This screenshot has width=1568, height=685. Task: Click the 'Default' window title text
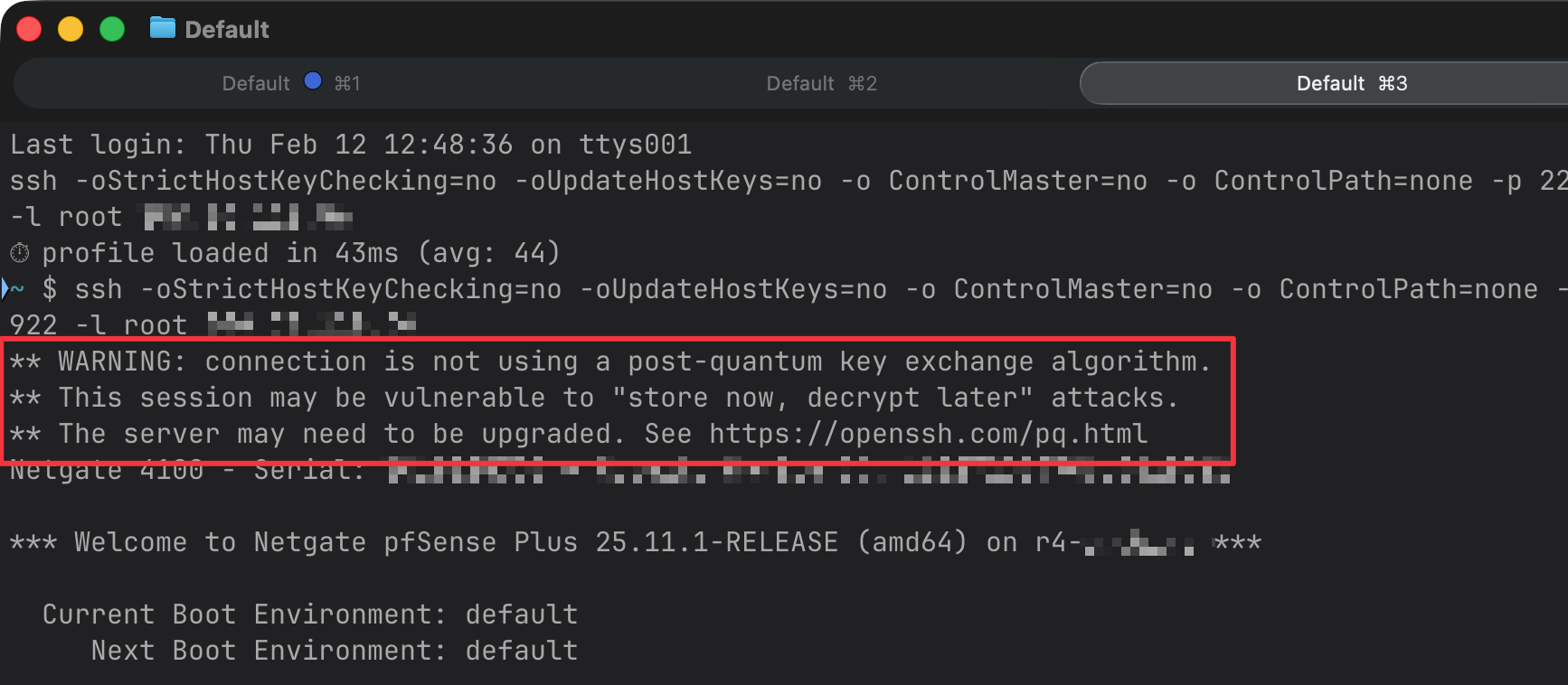click(x=227, y=30)
